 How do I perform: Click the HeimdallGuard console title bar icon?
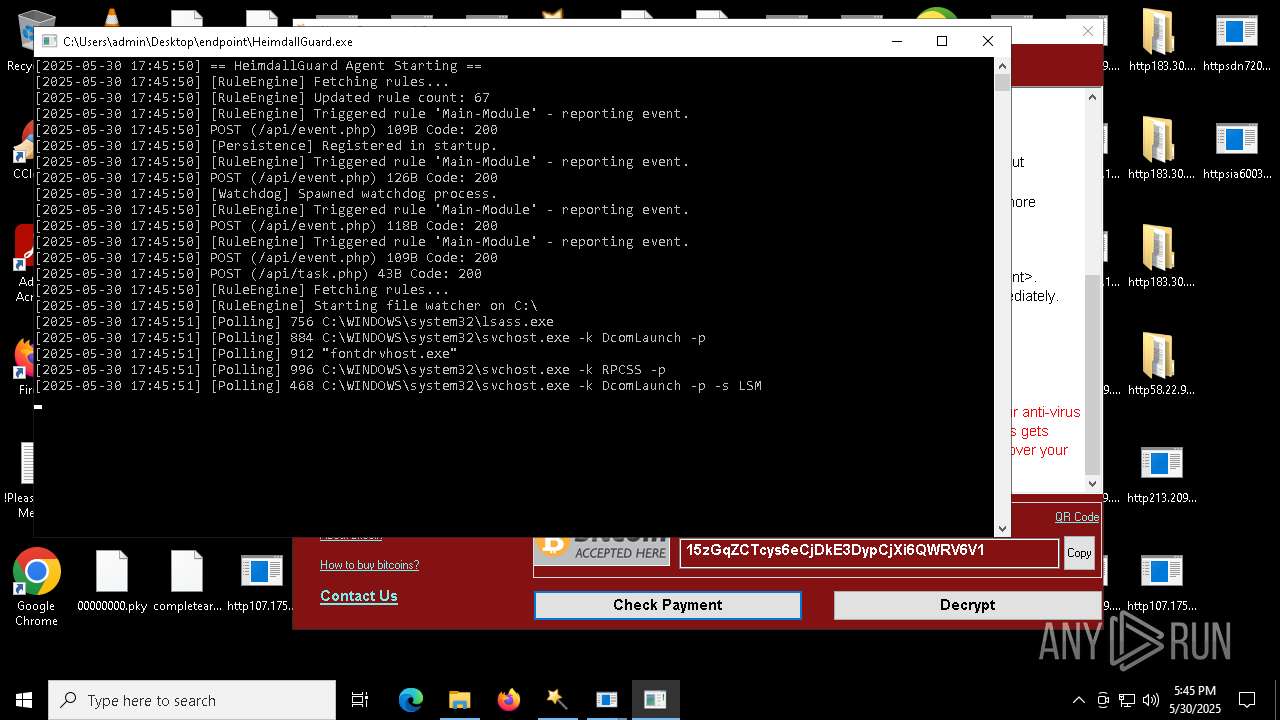tap(49, 41)
